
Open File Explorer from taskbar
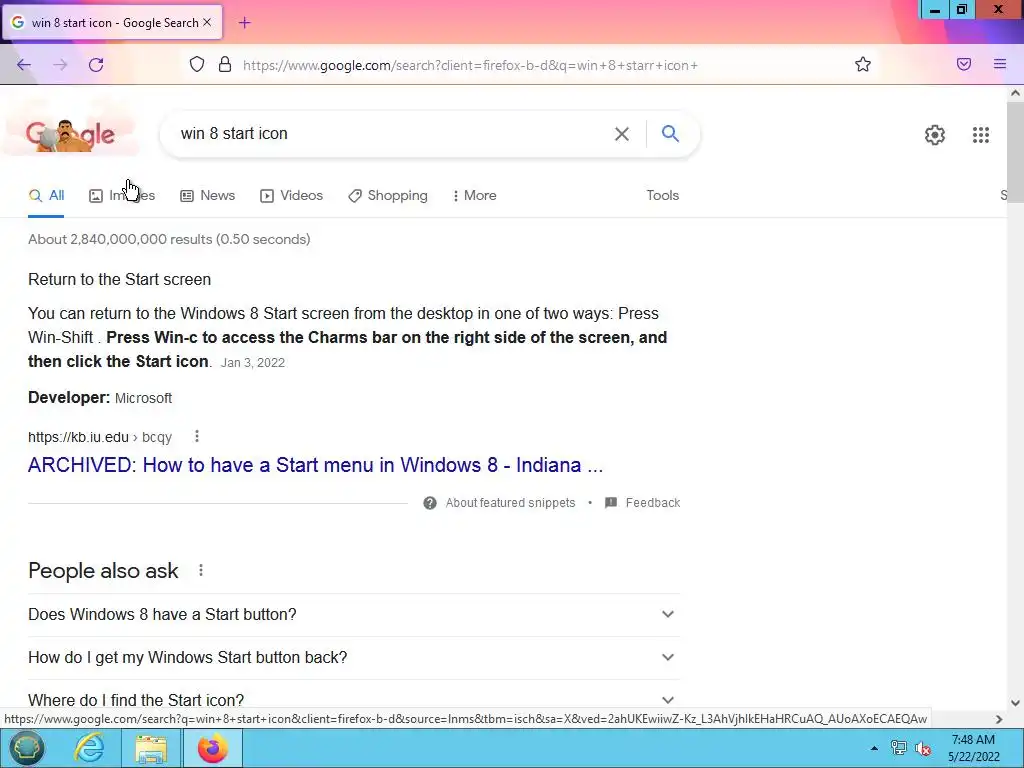point(151,748)
